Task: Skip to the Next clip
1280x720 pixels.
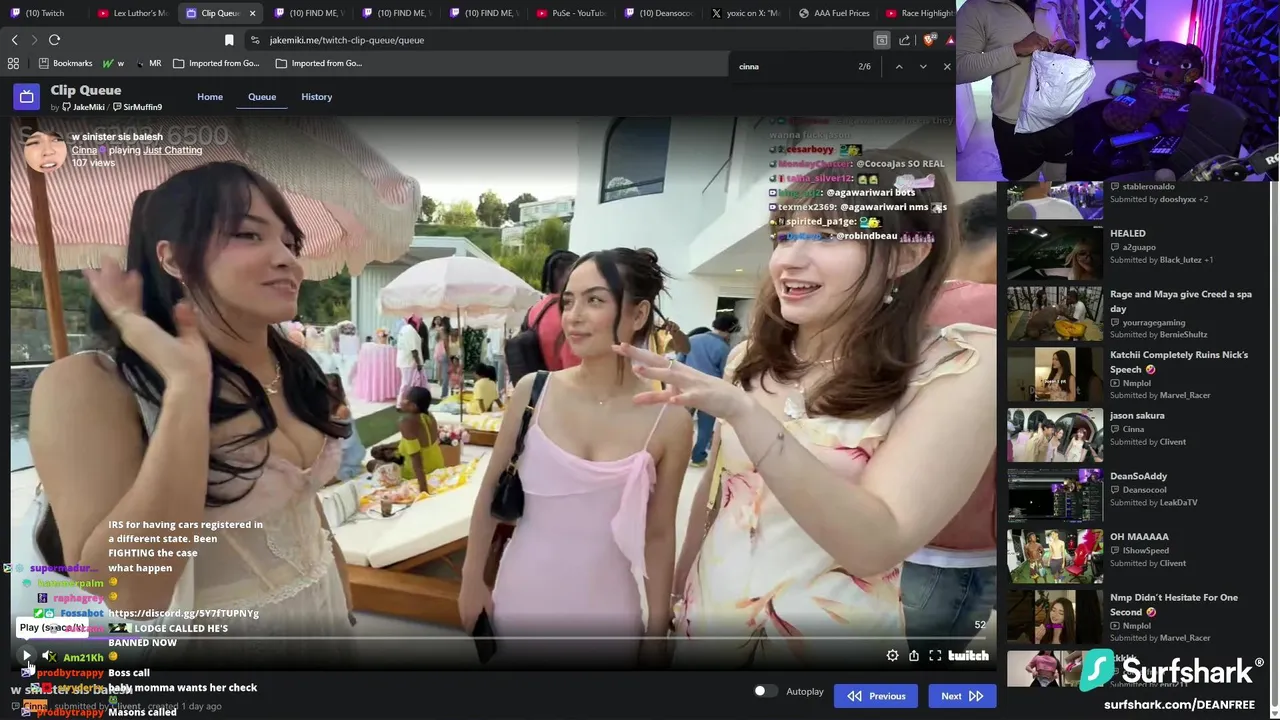Action: click(x=961, y=696)
